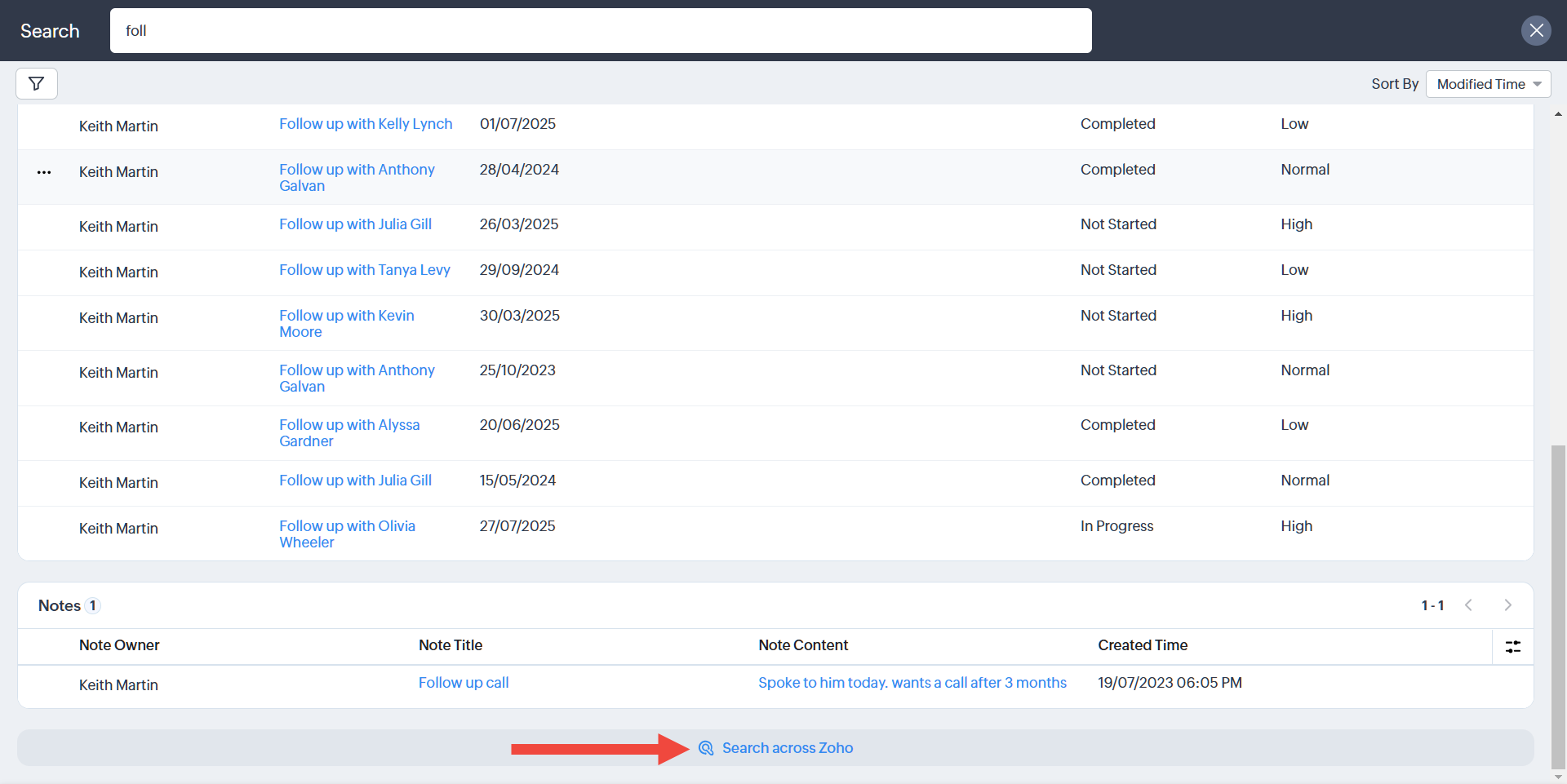The width and height of the screenshot is (1567, 784).
Task: Open Notes column settings icon
Action: click(x=1512, y=646)
